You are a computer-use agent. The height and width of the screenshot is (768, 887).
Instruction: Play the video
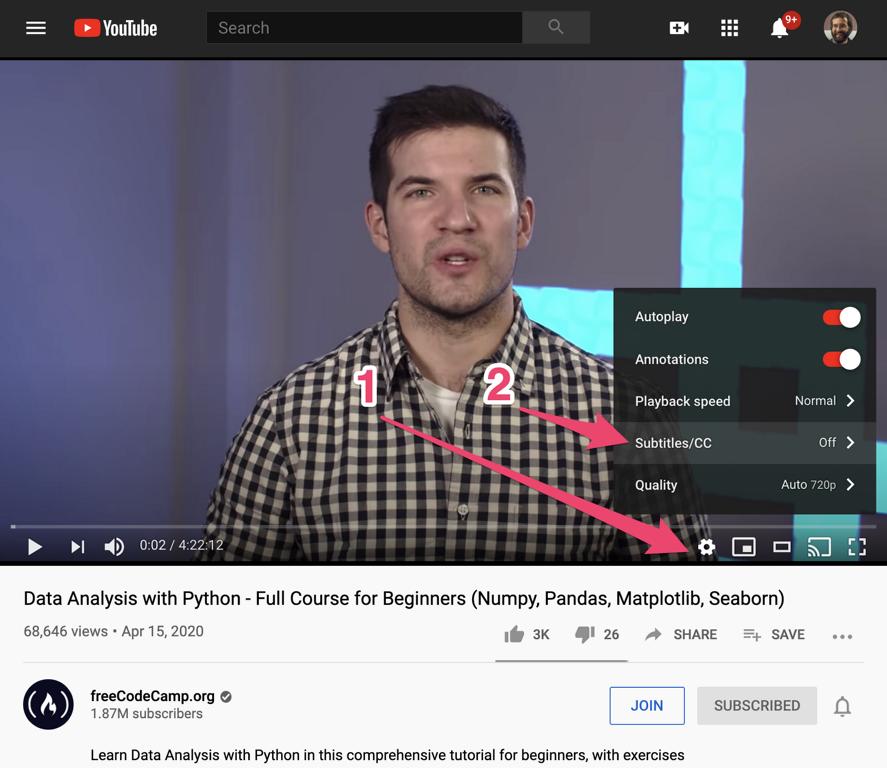pos(35,547)
